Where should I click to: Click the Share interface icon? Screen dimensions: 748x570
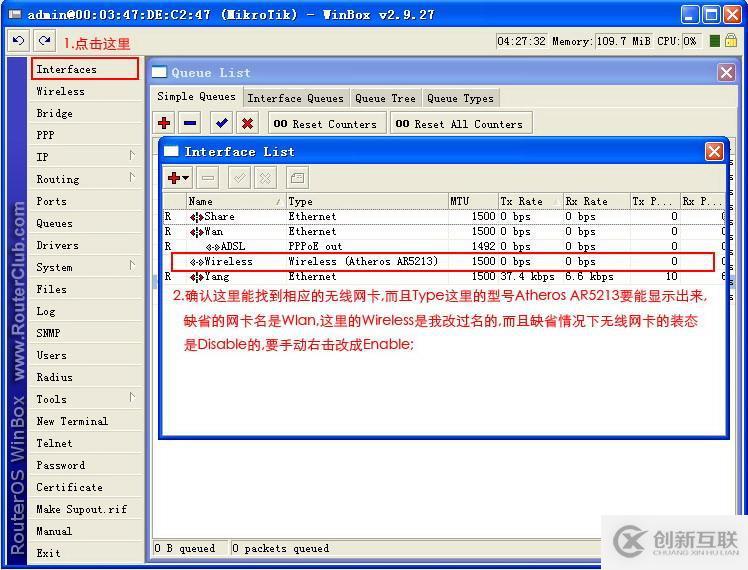pos(197,217)
